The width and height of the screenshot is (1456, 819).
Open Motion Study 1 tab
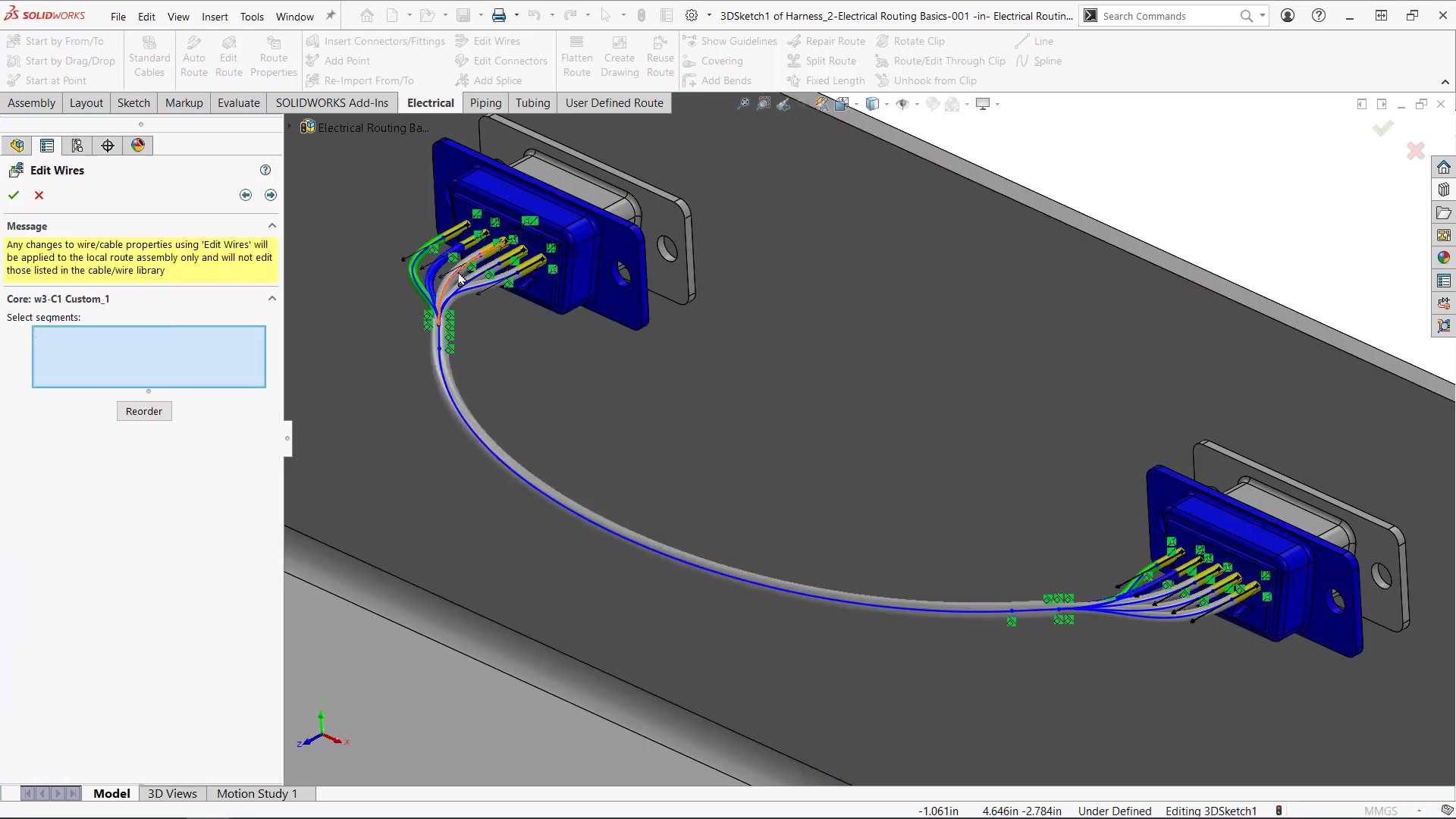point(257,793)
